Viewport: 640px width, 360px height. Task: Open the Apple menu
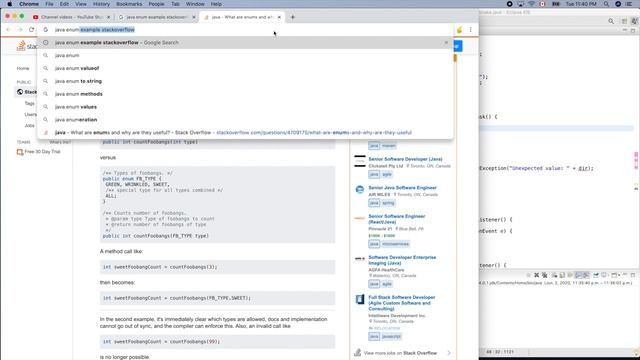(9, 4)
